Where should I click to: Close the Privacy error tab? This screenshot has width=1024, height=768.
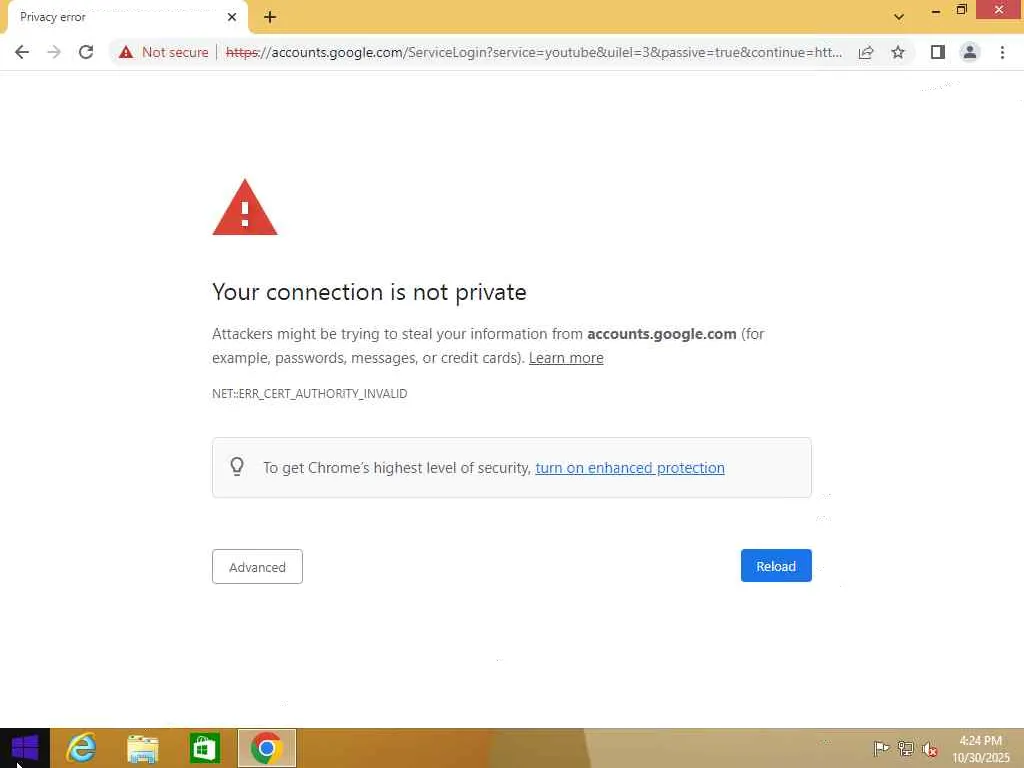232,17
